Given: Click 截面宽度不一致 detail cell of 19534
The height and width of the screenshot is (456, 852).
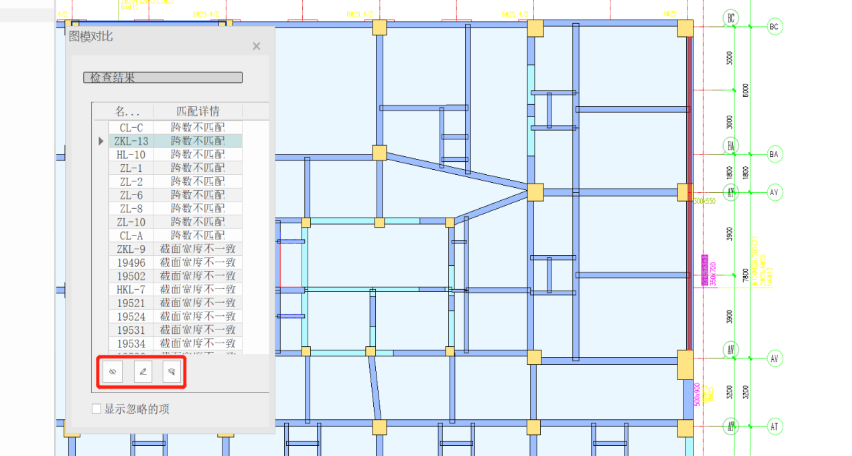Looking at the screenshot, I should tap(198, 343).
